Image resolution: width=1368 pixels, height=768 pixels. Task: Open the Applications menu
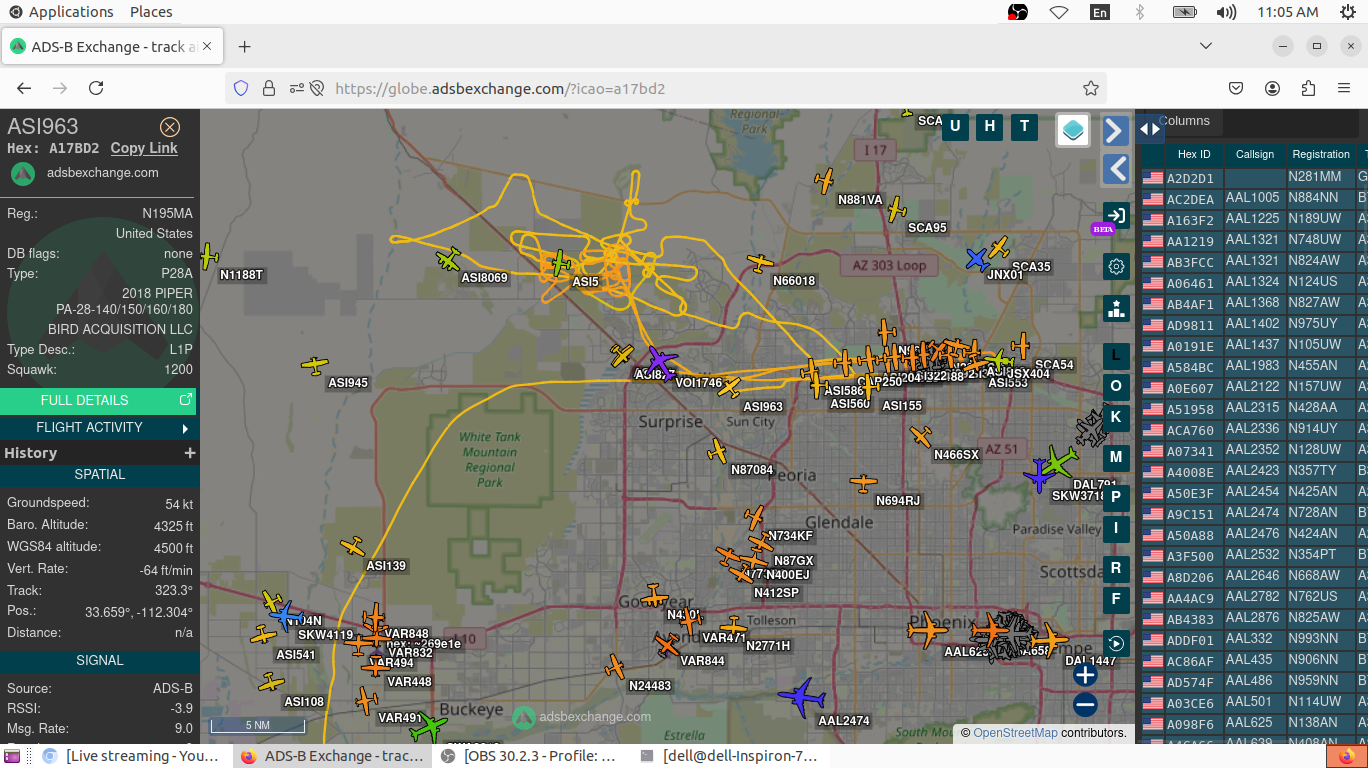click(x=62, y=12)
